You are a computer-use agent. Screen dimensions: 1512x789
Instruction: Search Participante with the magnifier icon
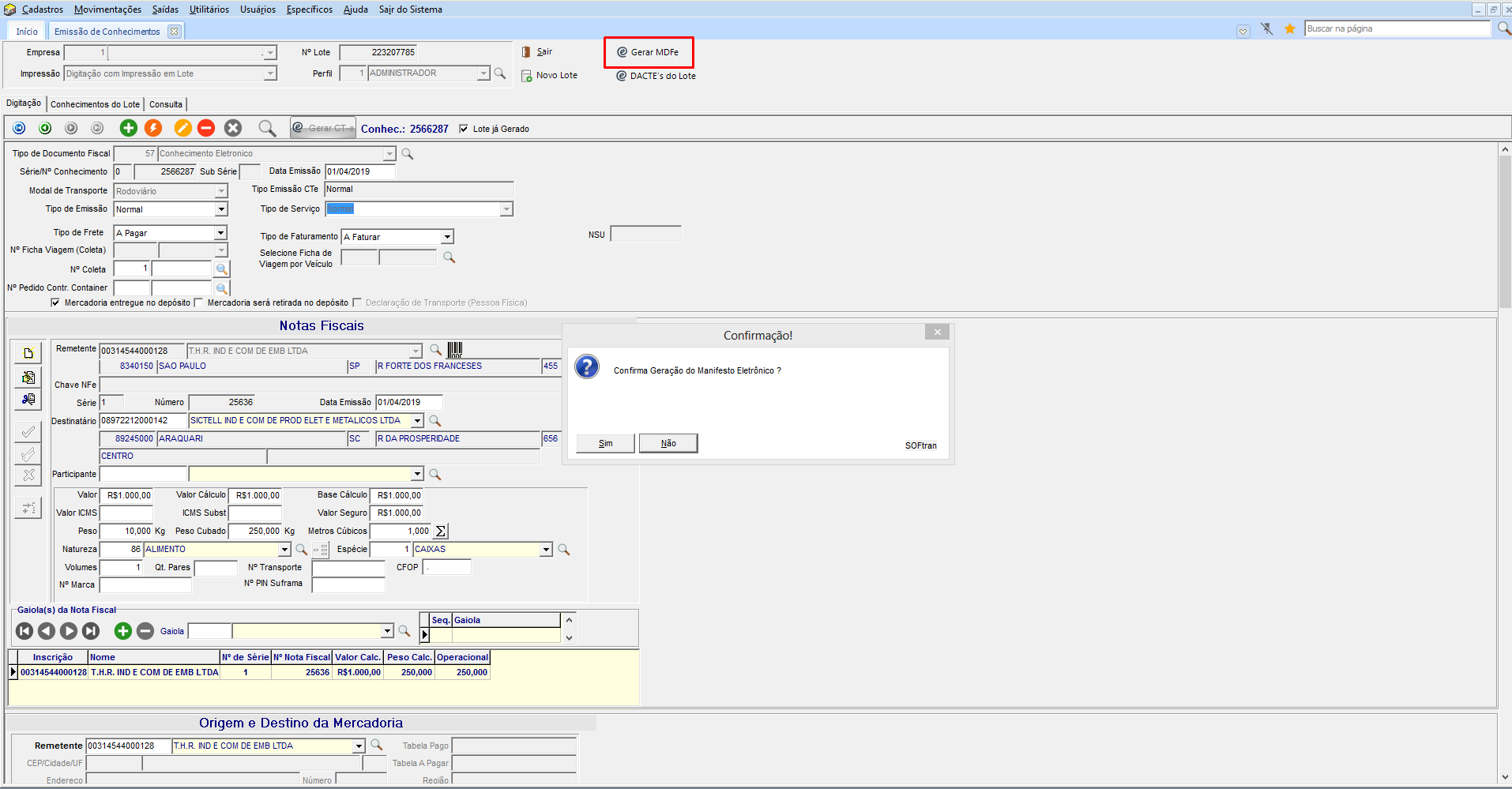click(434, 475)
